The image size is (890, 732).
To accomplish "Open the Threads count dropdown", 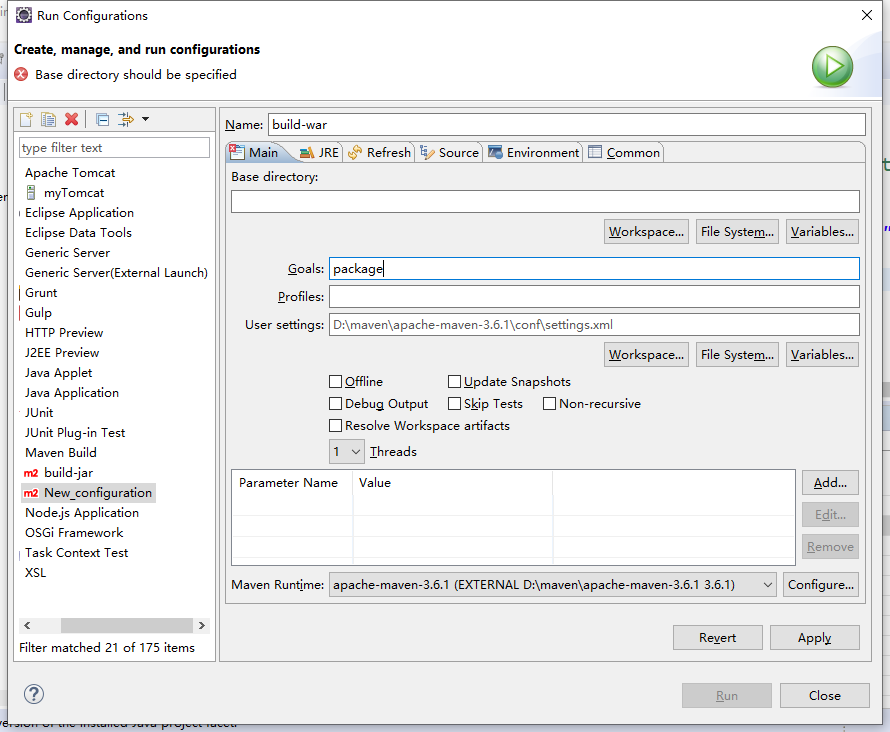I will (347, 452).
